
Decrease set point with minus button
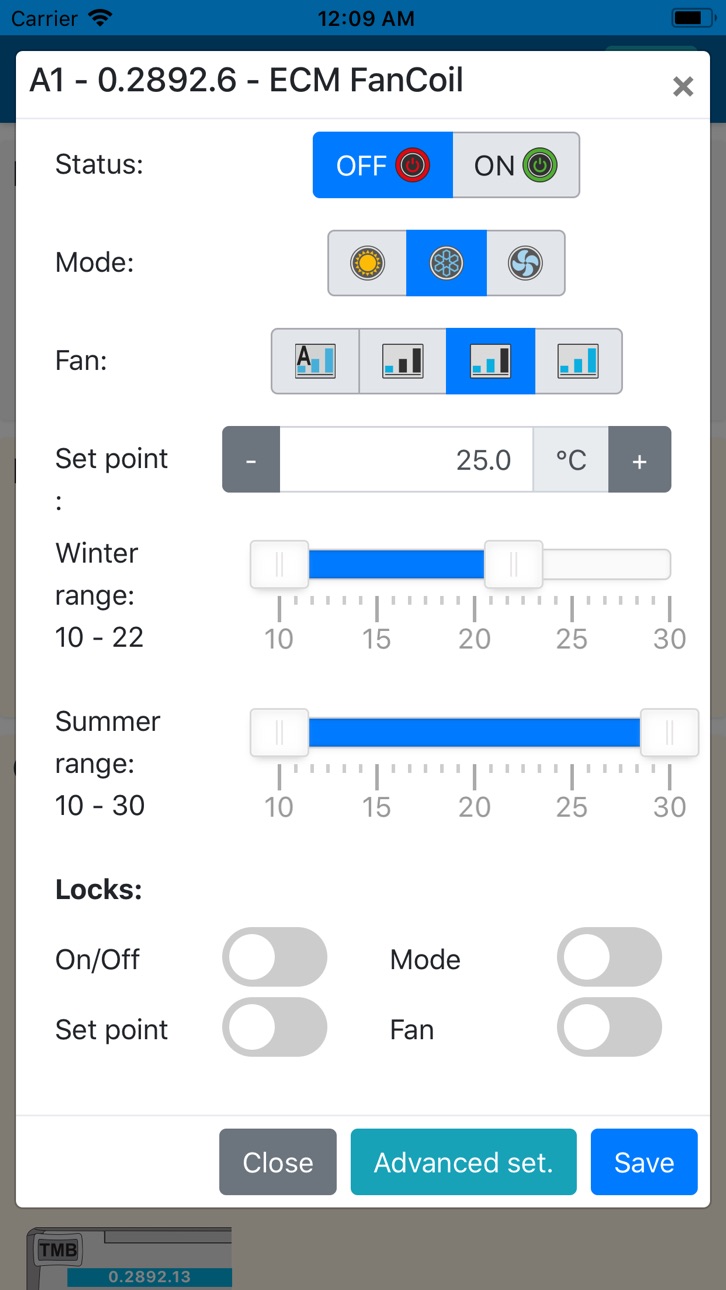click(x=251, y=460)
